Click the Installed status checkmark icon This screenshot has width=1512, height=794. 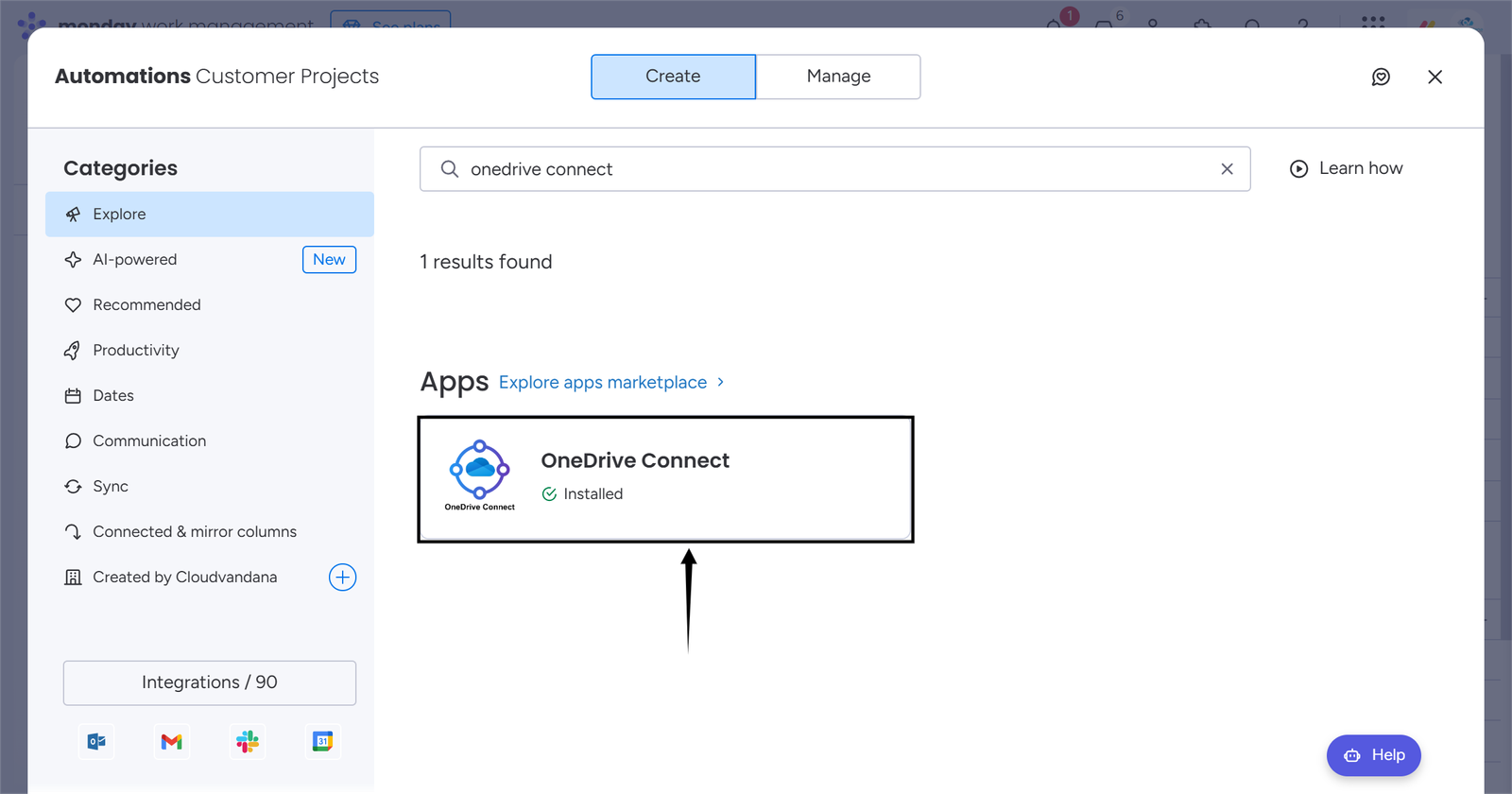(x=549, y=494)
